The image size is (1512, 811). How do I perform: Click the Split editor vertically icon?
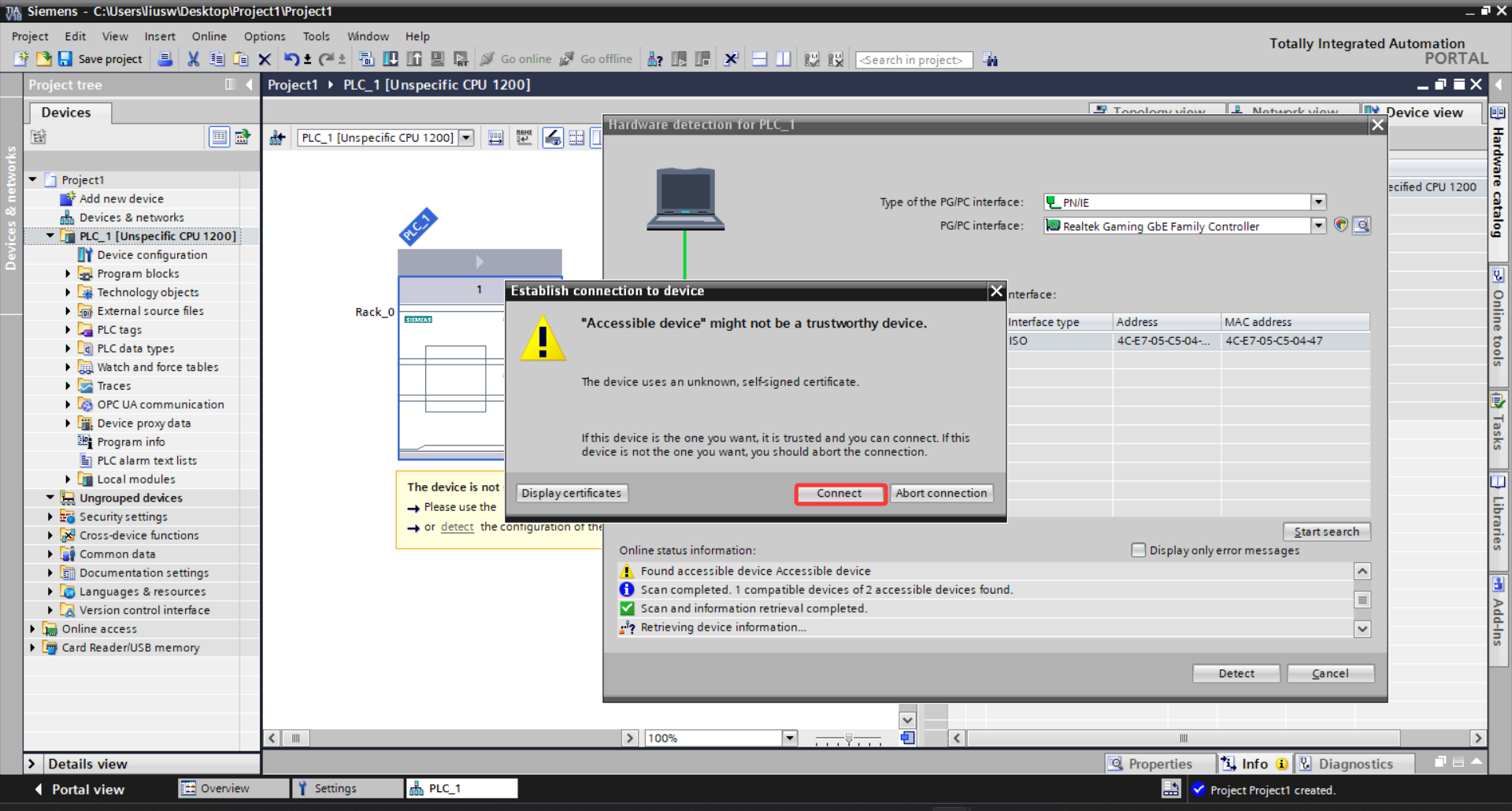click(x=783, y=59)
